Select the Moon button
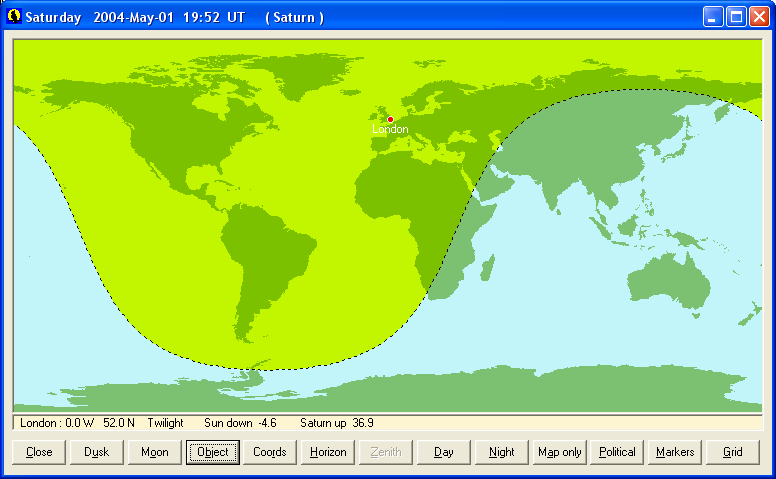The image size is (776, 479). coord(155,452)
